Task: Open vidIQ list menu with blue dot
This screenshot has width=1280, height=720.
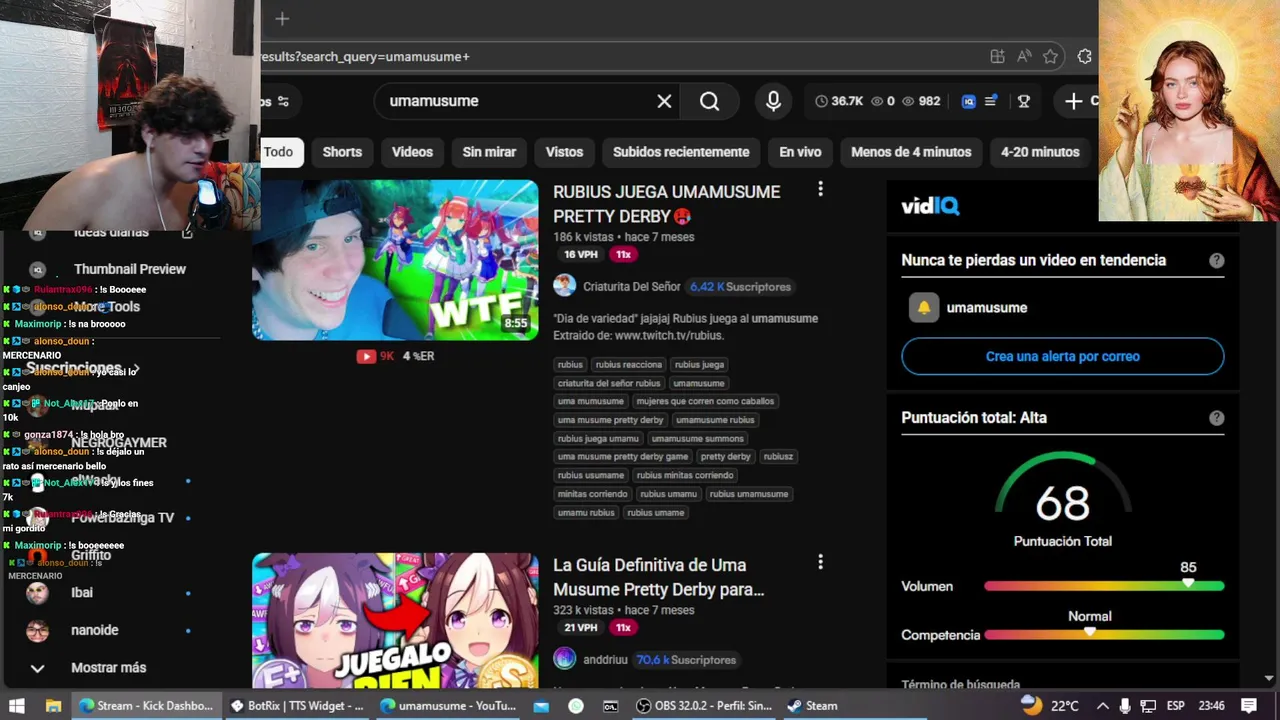Action: 991,101
